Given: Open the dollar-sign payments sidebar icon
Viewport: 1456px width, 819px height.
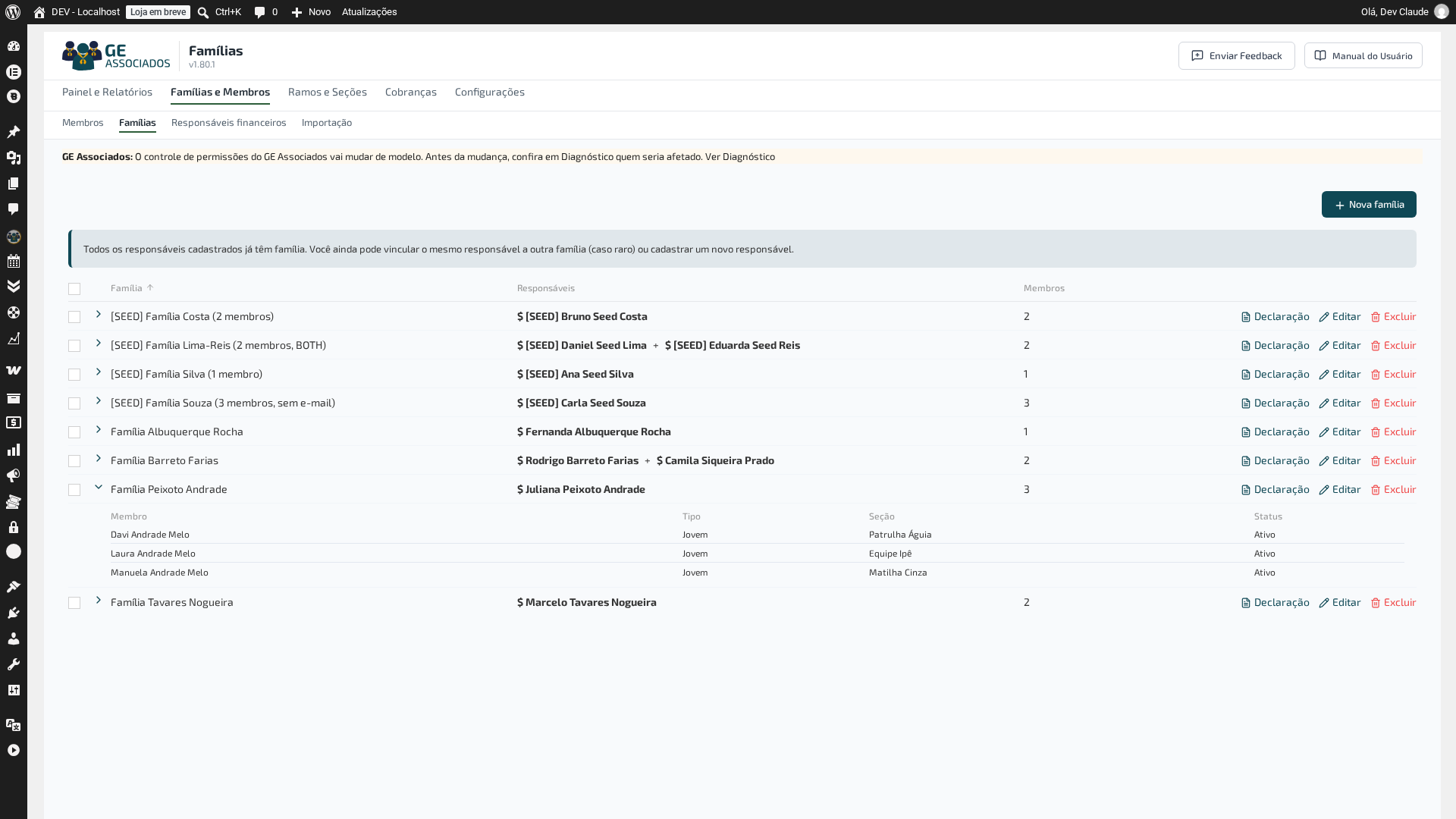Looking at the screenshot, I should click(14, 422).
